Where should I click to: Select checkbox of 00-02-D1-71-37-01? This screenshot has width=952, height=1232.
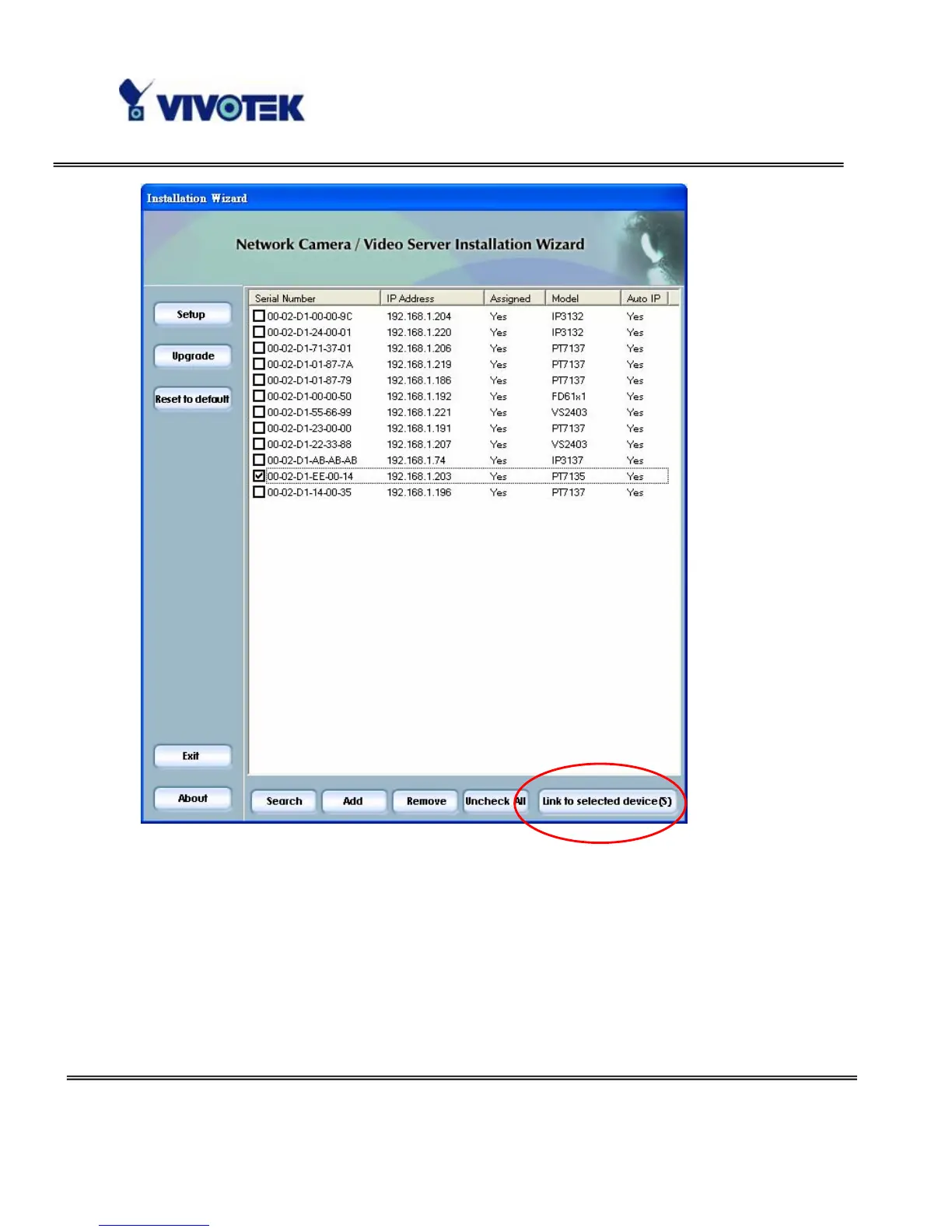click(x=259, y=348)
